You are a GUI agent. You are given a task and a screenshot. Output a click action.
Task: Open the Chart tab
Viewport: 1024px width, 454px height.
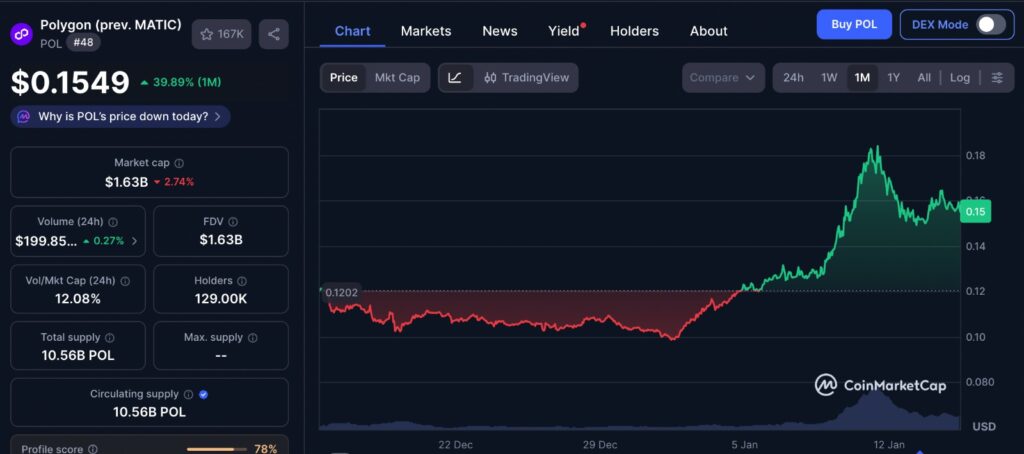tap(353, 31)
